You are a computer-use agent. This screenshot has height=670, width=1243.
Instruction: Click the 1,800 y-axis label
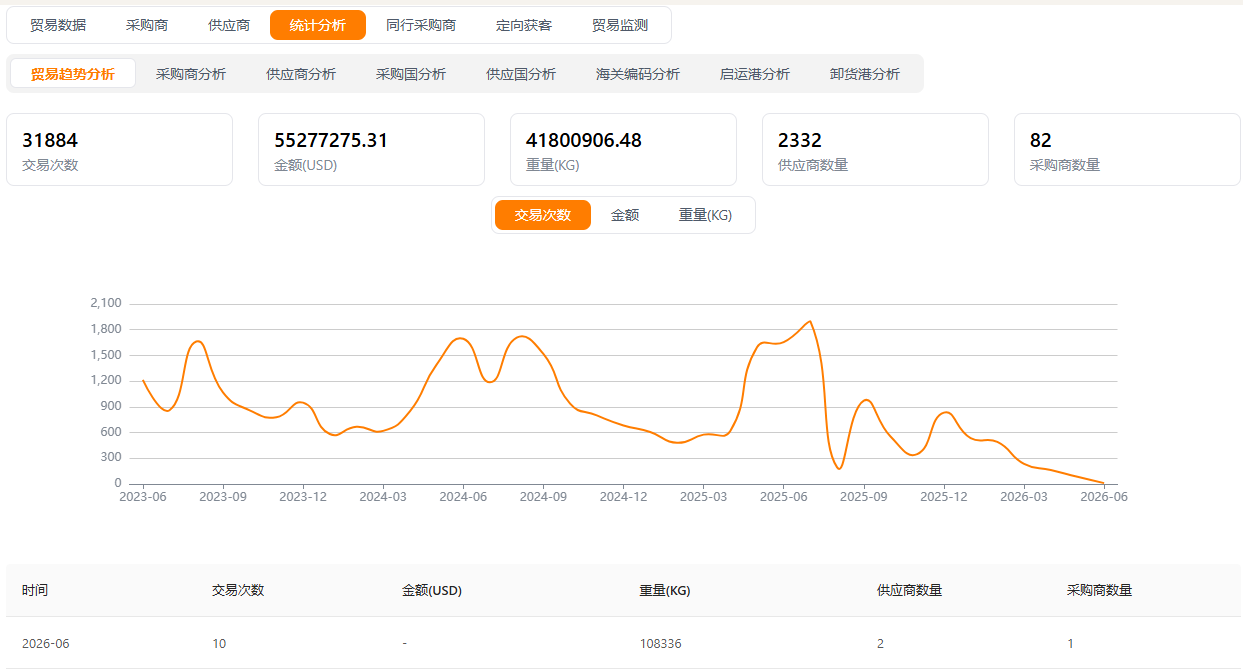(x=105, y=329)
